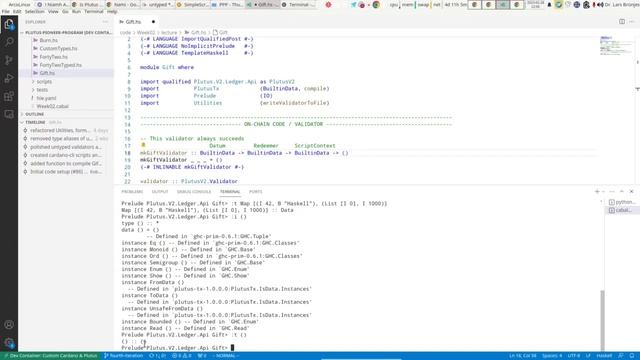
Task: Click ports forwarded indicator in status bar
Action: tap(202, 356)
